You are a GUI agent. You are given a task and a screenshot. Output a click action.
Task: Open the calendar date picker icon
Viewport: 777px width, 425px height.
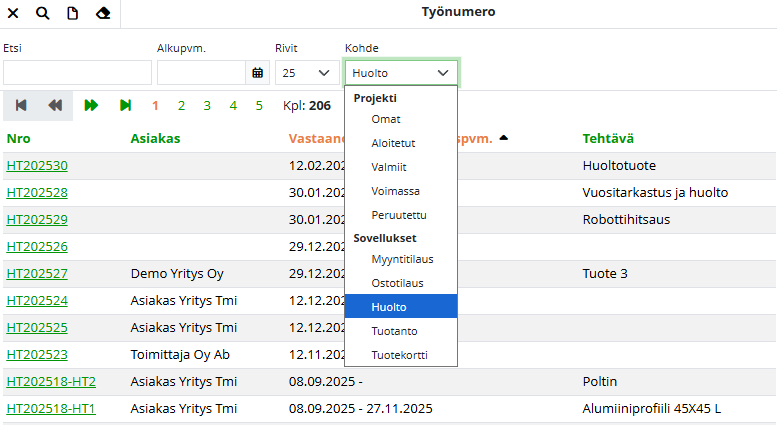pyautogui.click(x=258, y=73)
